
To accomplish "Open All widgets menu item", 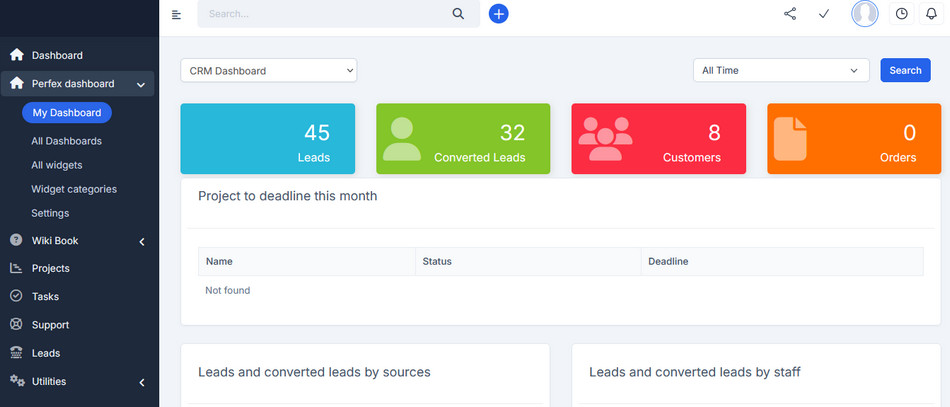I will [x=57, y=165].
